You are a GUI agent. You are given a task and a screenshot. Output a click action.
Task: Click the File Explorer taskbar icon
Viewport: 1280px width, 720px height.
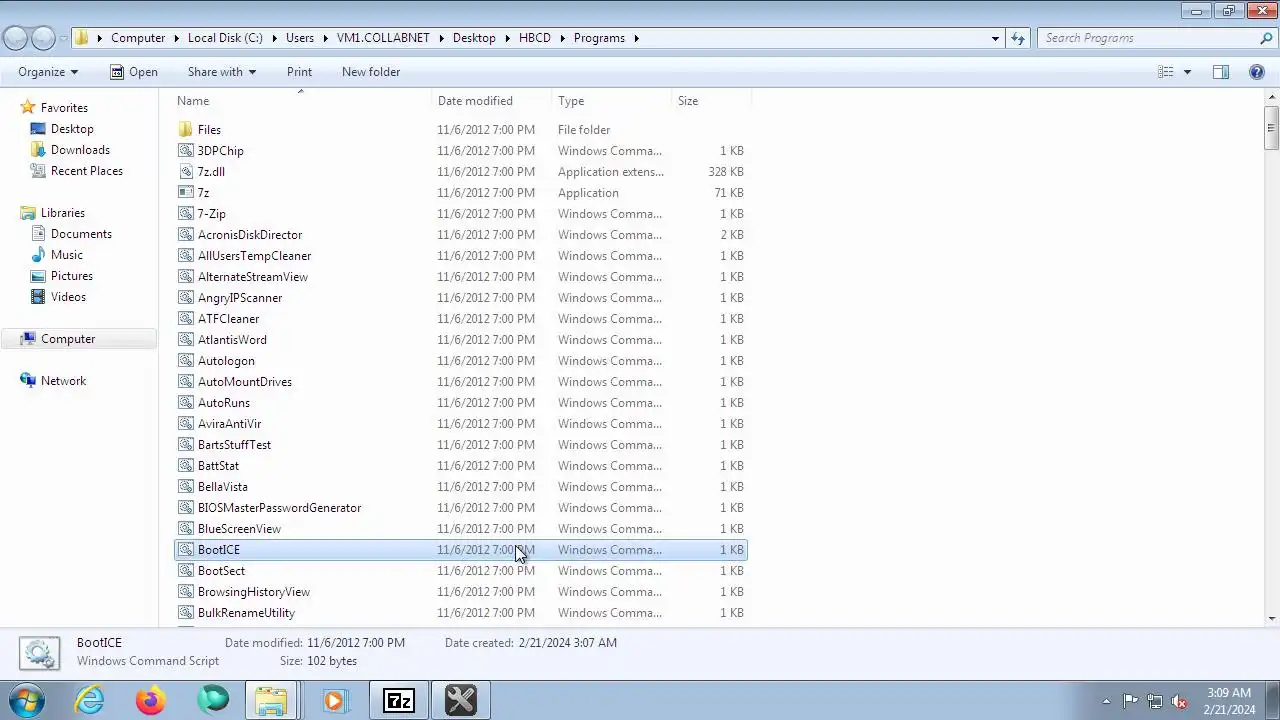(x=271, y=700)
